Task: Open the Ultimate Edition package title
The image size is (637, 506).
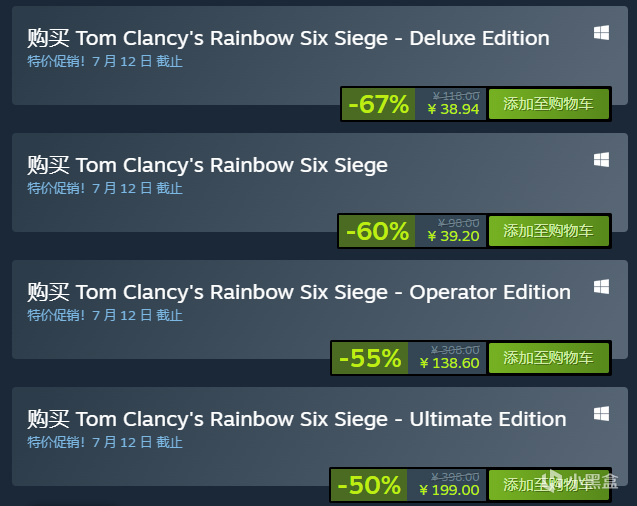Action: point(297,419)
